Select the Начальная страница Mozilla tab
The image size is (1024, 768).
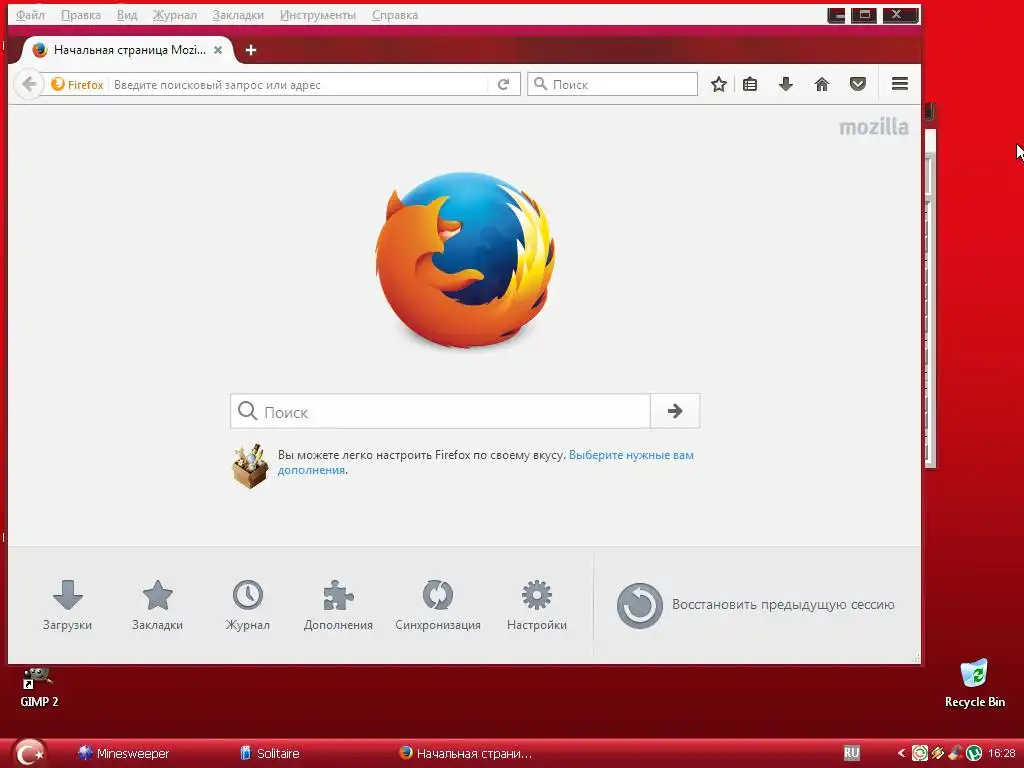click(127, 50)
